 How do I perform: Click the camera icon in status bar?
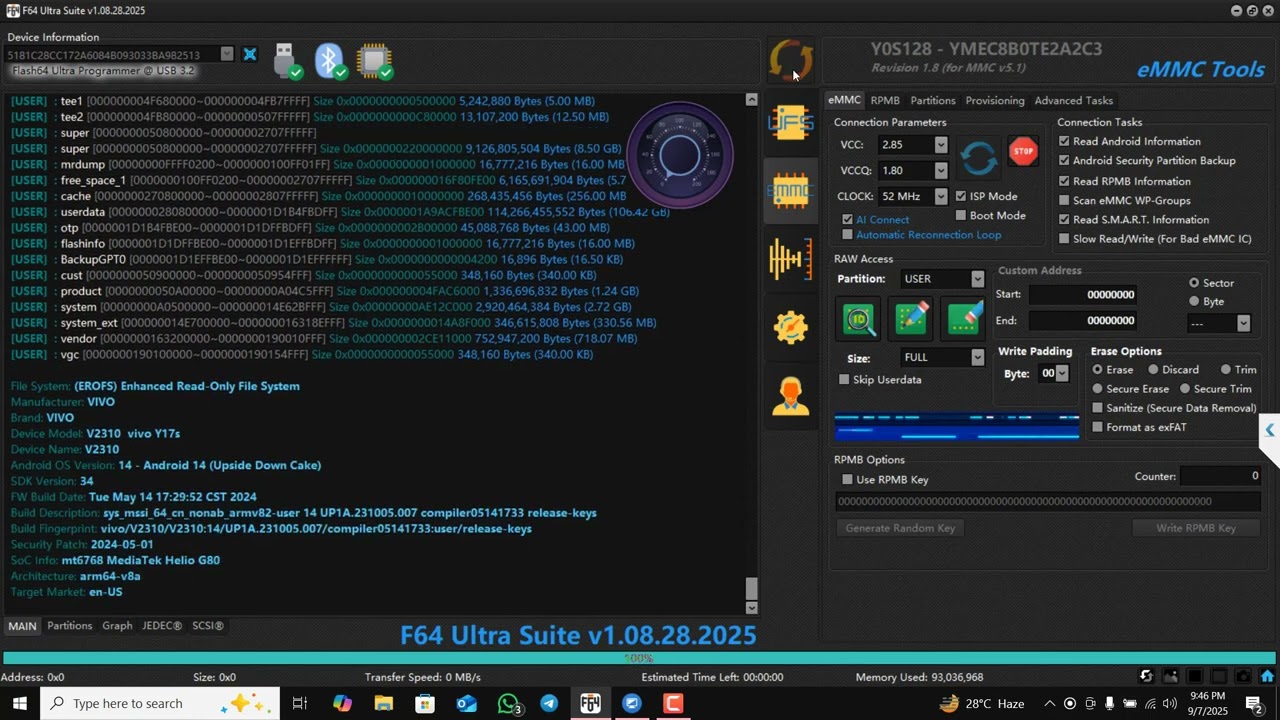point(1242,677)
